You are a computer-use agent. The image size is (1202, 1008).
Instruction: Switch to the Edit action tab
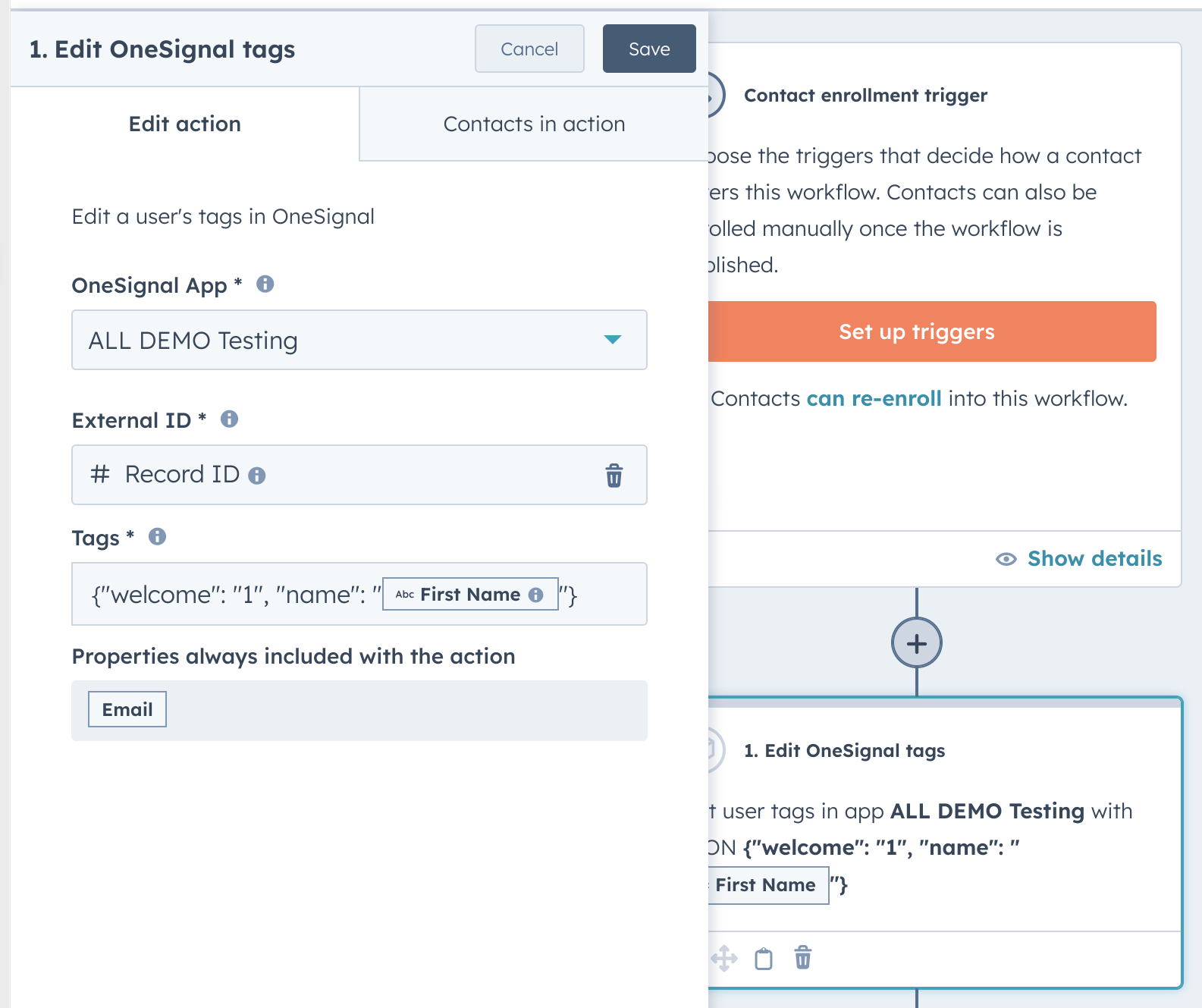click(184, 124)
